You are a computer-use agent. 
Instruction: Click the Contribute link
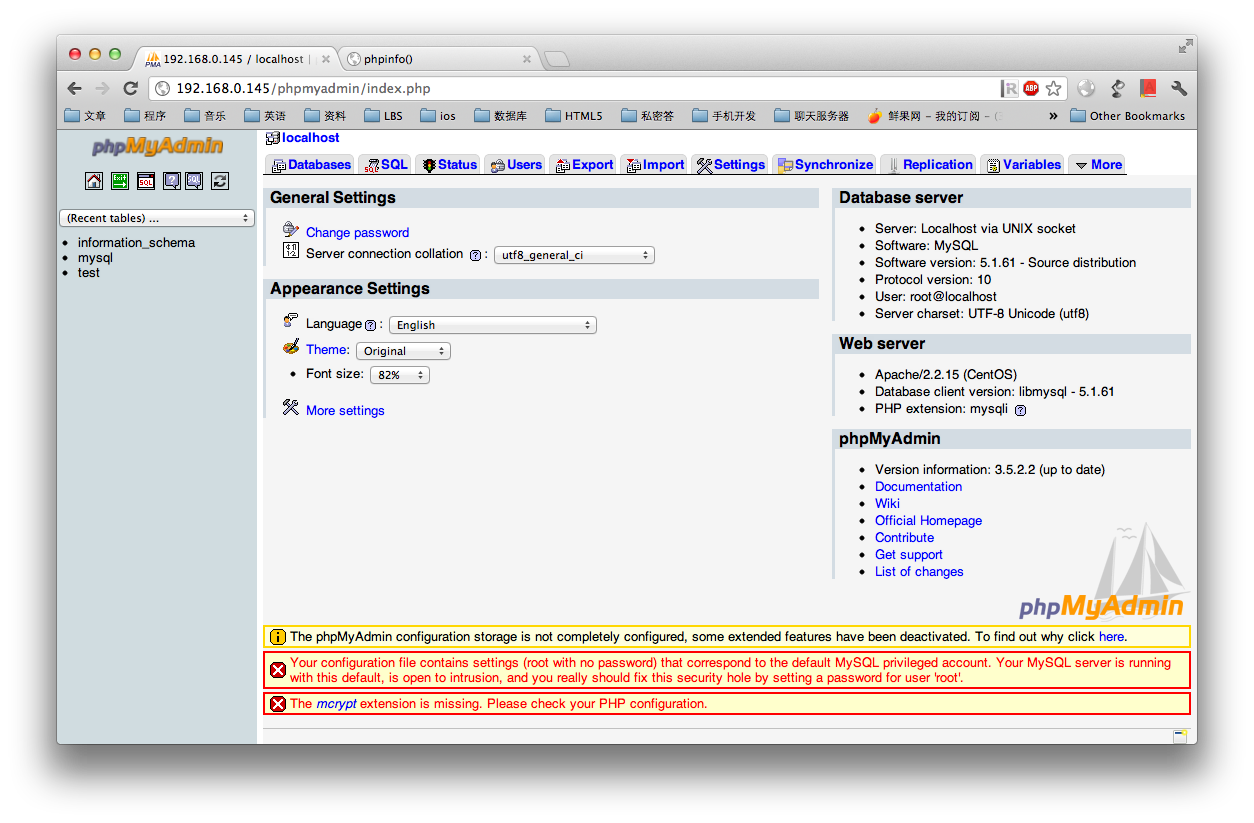click(904, 538)
